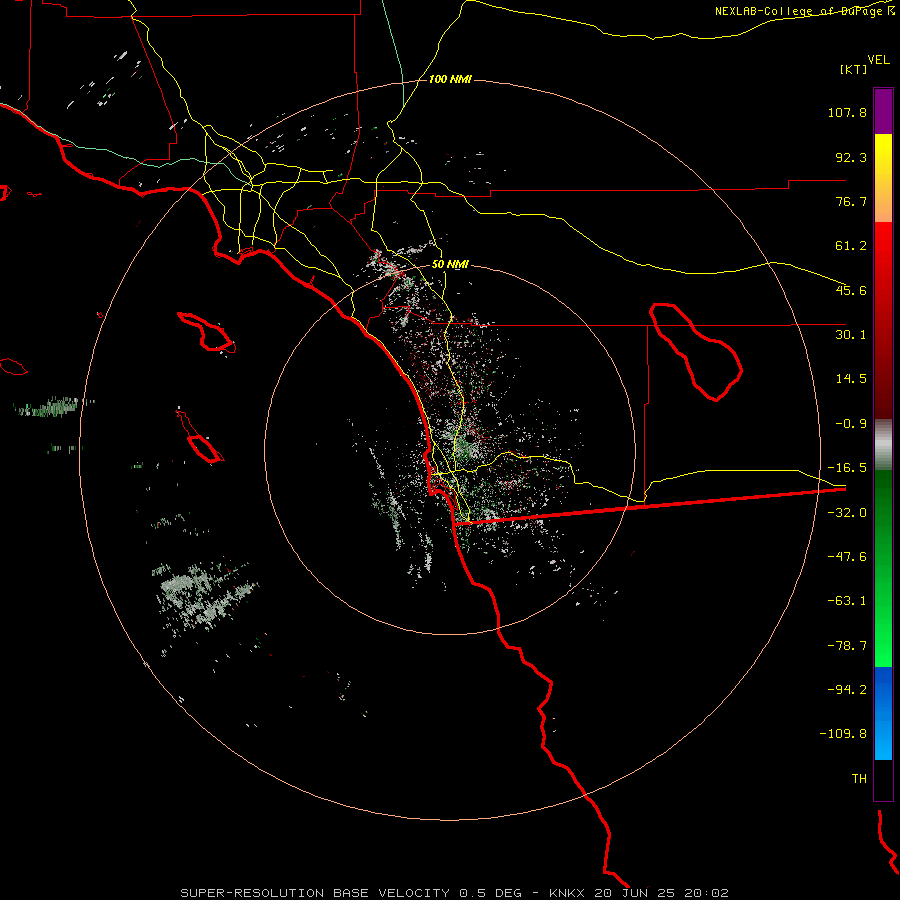Screen dimensions: 900x900
Task: Click the yellow segment of the velocity color bar
Action: (883, 178)
